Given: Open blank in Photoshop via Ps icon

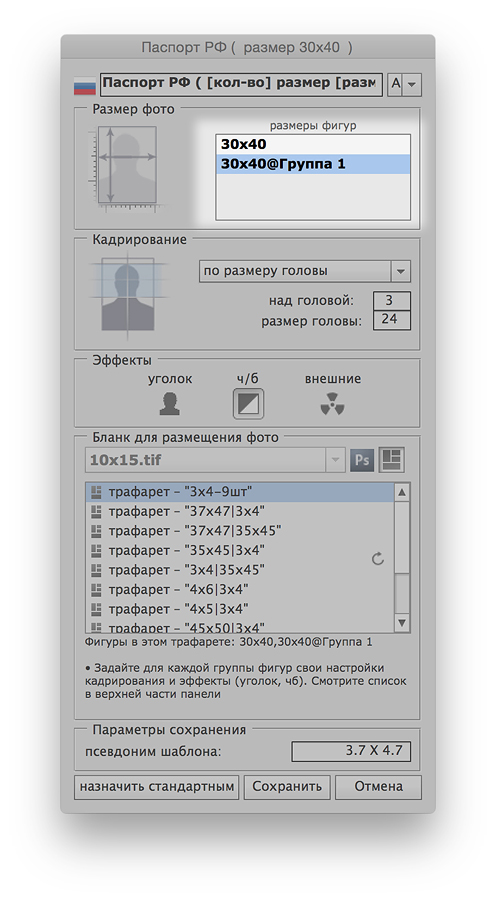Looking at the screenshot, I should (x=362, y=460).
